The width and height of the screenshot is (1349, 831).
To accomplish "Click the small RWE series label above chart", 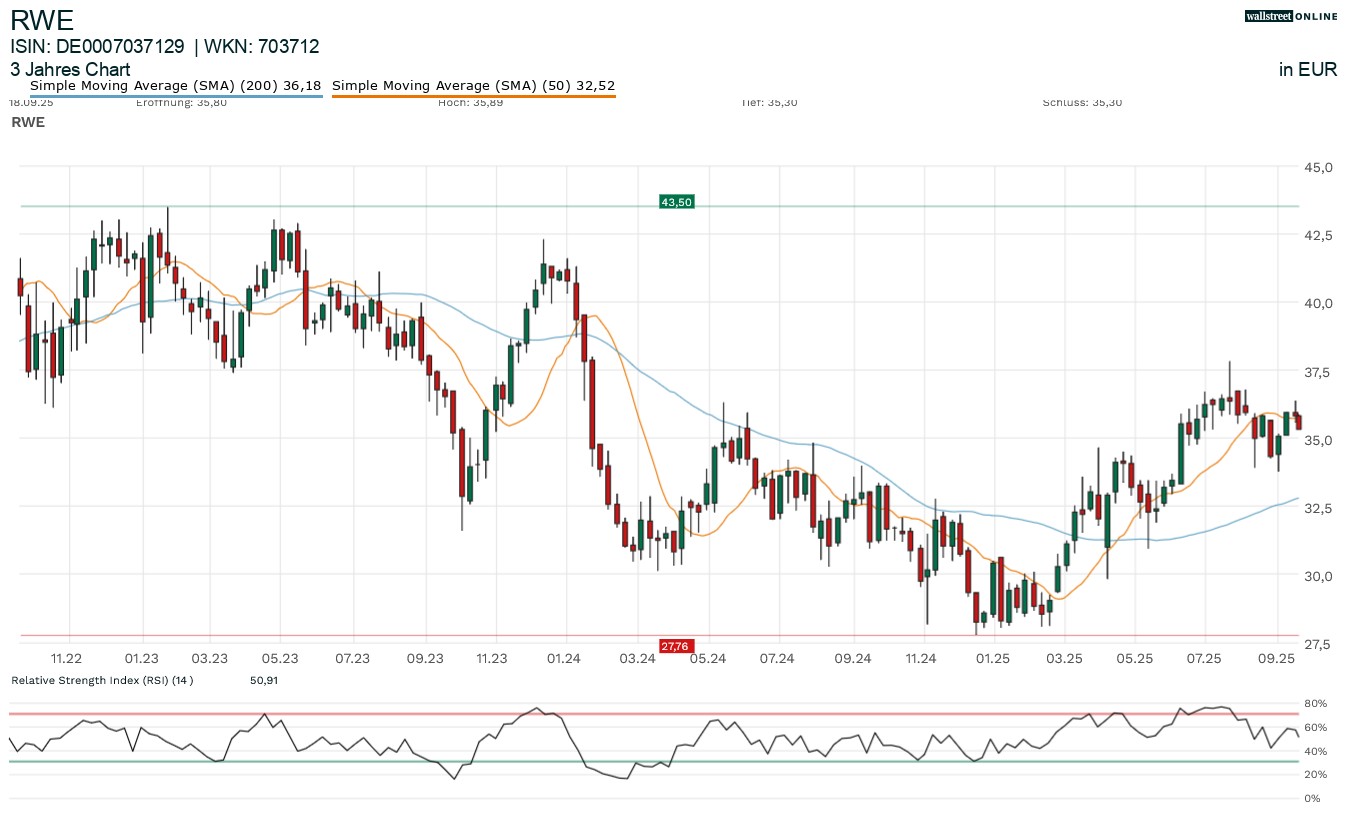I will [x=28, y=121].
